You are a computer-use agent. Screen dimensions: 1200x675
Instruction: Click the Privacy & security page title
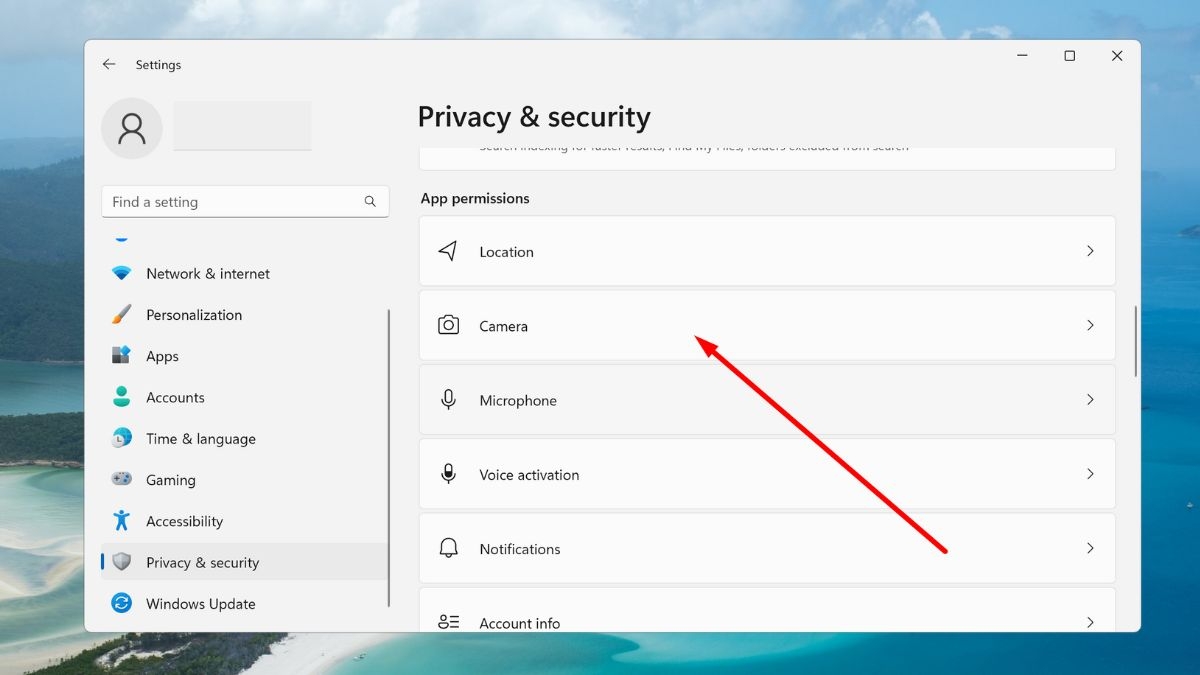pos(534,117)
